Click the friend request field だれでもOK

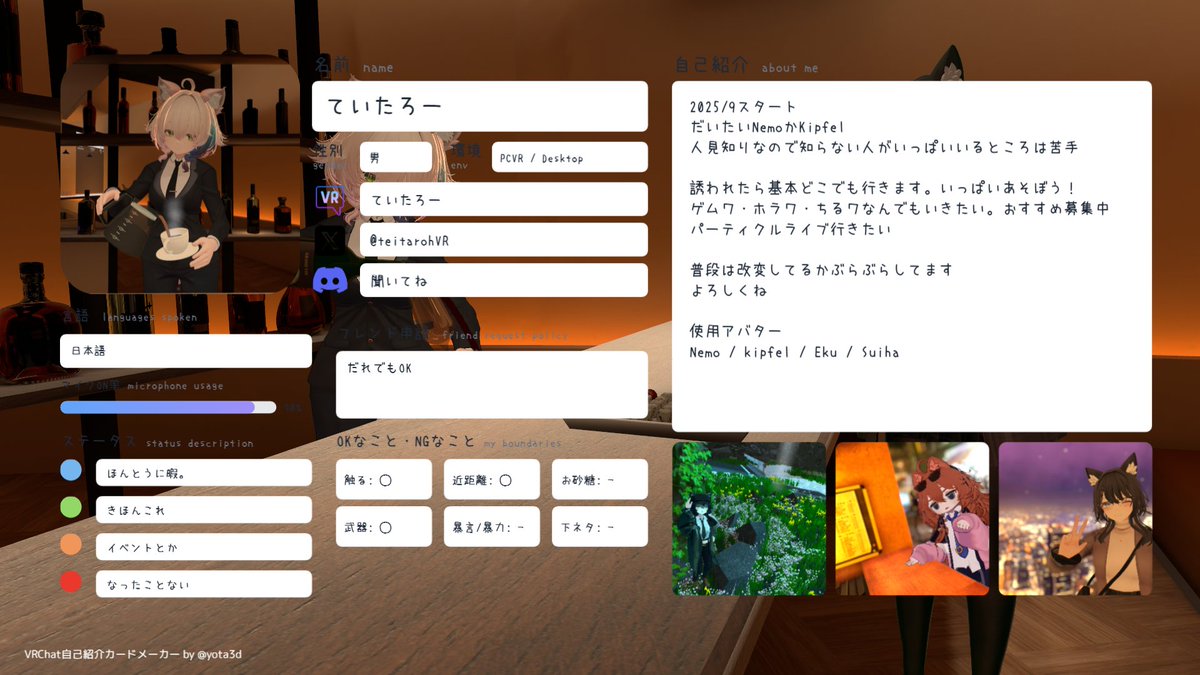tap(492, 384)
